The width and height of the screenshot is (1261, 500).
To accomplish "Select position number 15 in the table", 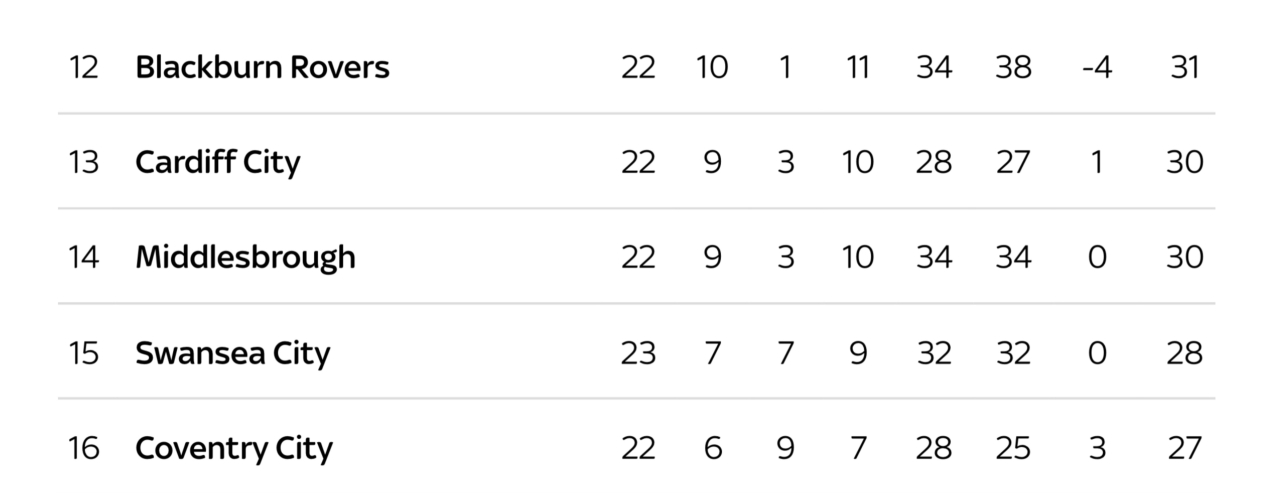I will point(84,353).
